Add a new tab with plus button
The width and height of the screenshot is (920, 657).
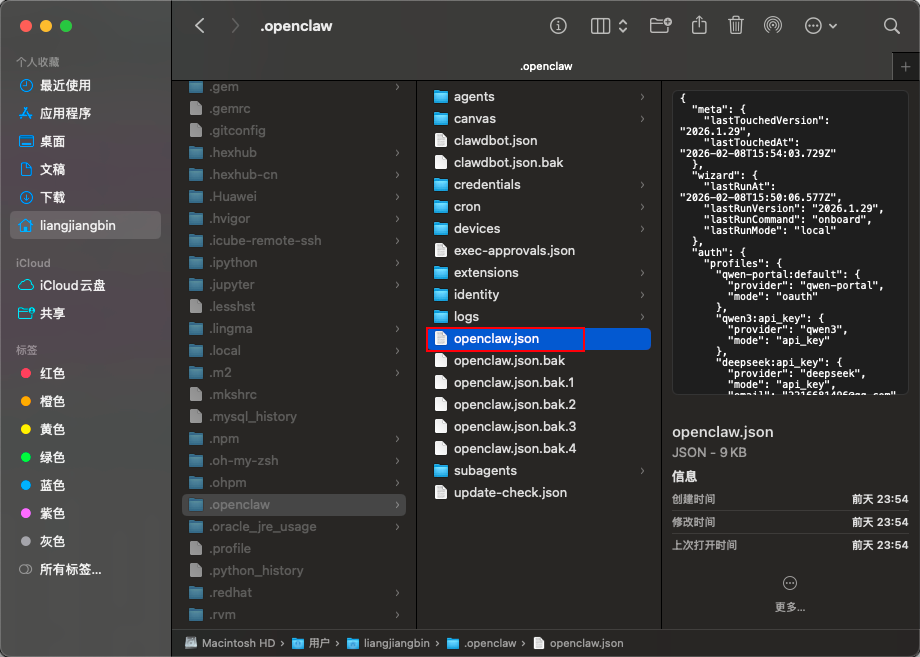coord(905,67)
